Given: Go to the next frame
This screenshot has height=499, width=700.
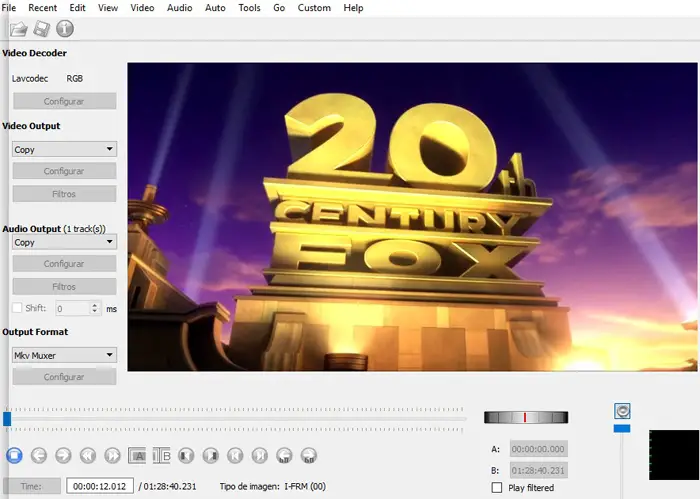Looking at the screenshot, I should point(63,456).
